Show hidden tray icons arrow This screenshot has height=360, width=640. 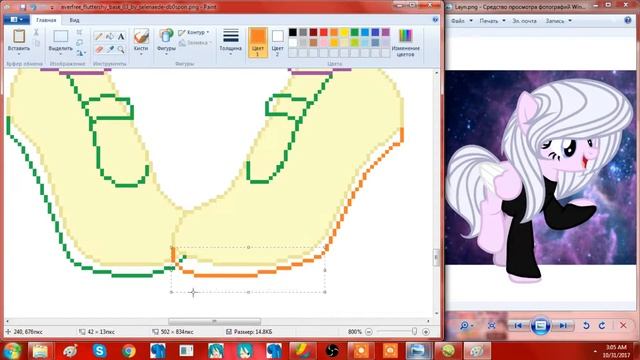595,351
